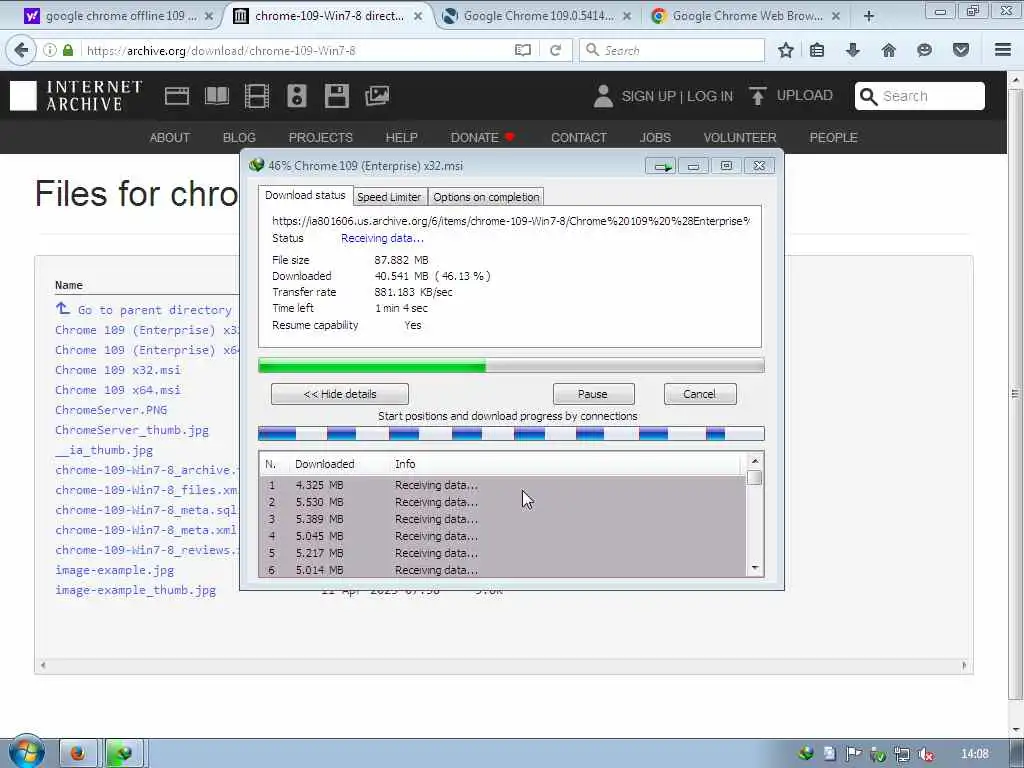
Task: Click the secure padlock icon in address bar
Action: pyautogui.click(x=68, y=50)
